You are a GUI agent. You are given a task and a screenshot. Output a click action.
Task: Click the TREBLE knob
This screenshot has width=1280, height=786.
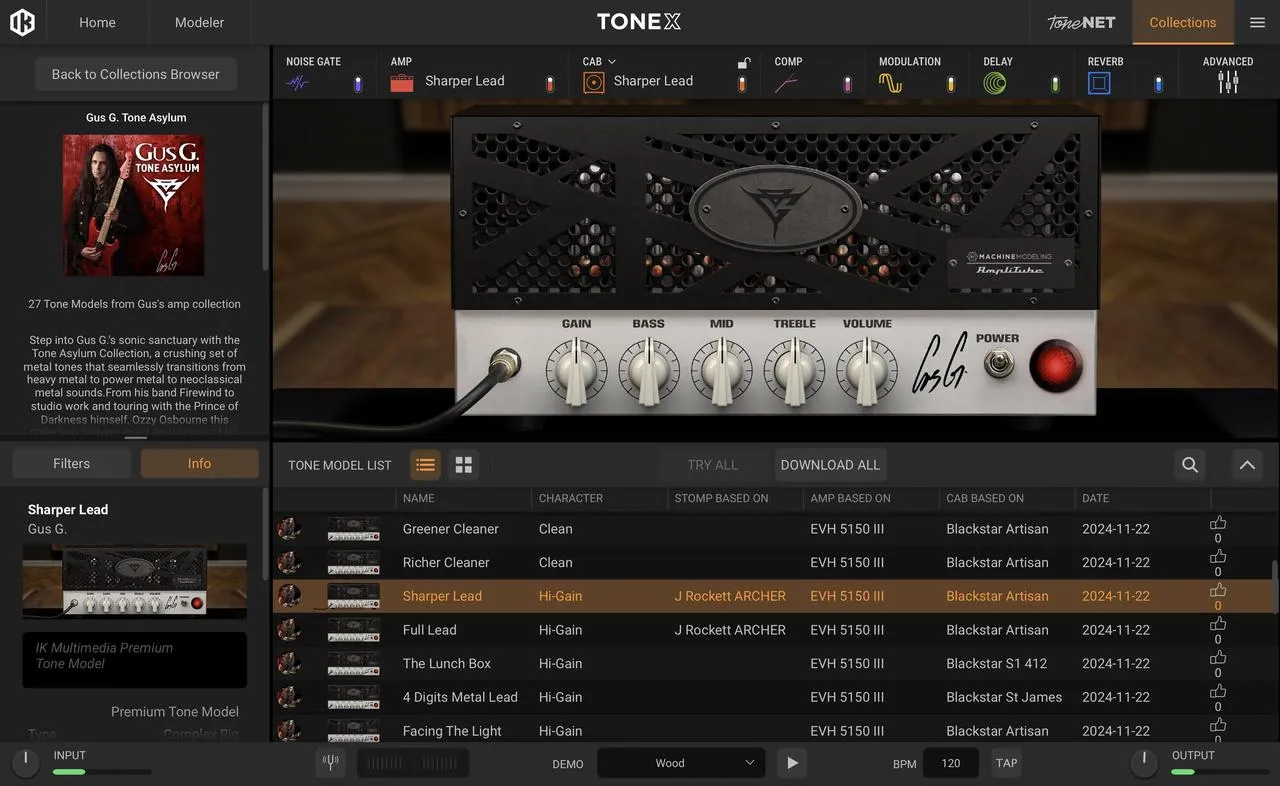point(794,371)
